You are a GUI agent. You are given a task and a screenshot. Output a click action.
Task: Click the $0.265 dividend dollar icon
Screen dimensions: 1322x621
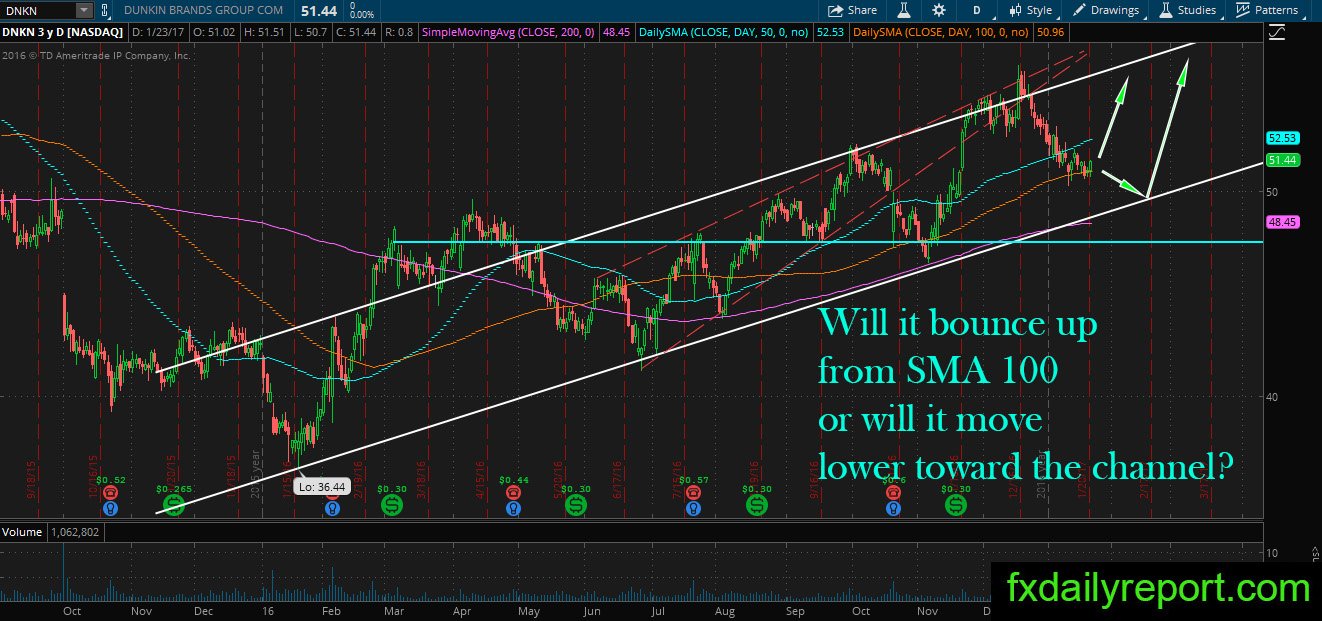pyautogui.click(x=173, y=506)
